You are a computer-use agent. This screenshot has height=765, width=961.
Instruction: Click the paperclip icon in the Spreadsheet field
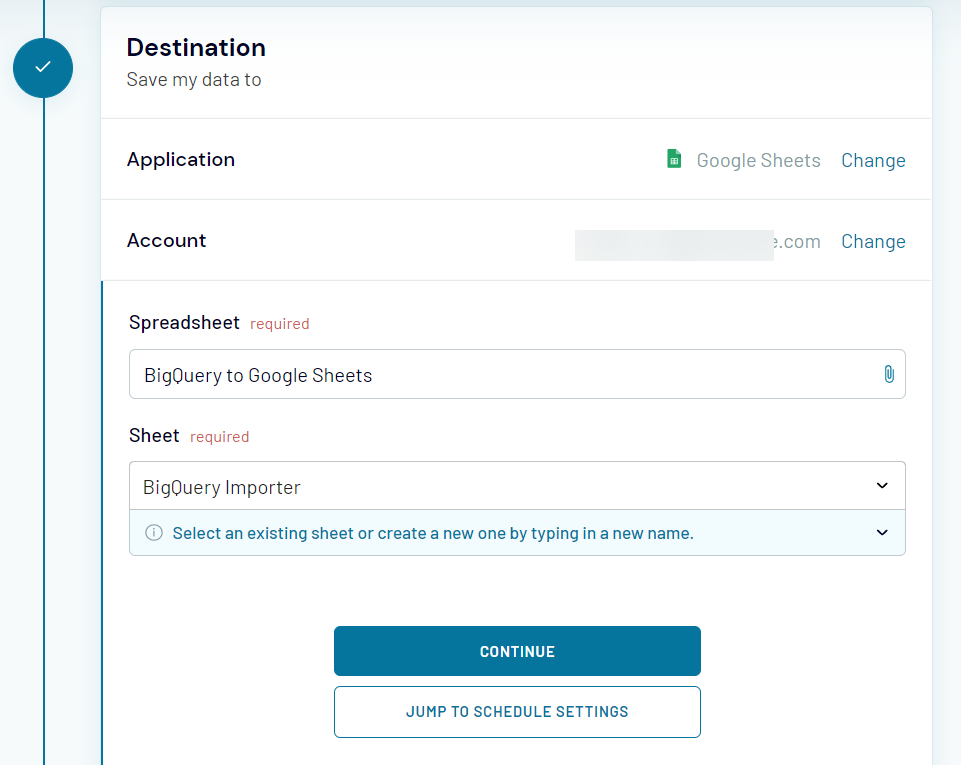[889, 374]
